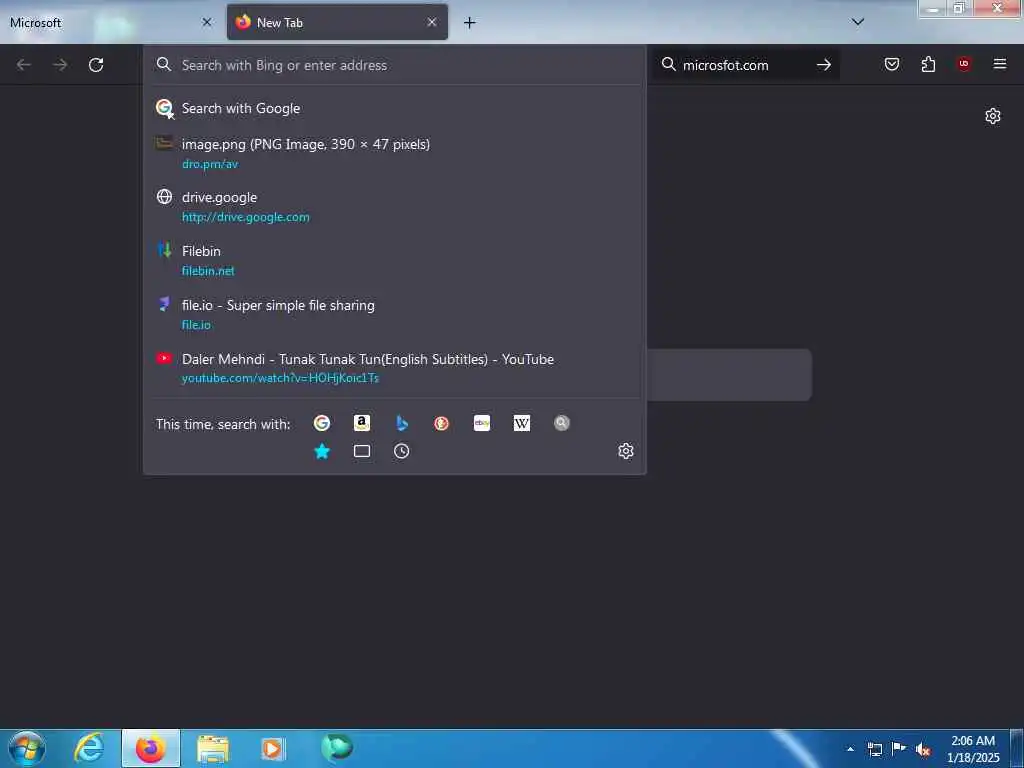Search this time with DuckDuckGo icon
The height and width of the screenshot is (768, 1024).
click(x=441, y=423)
